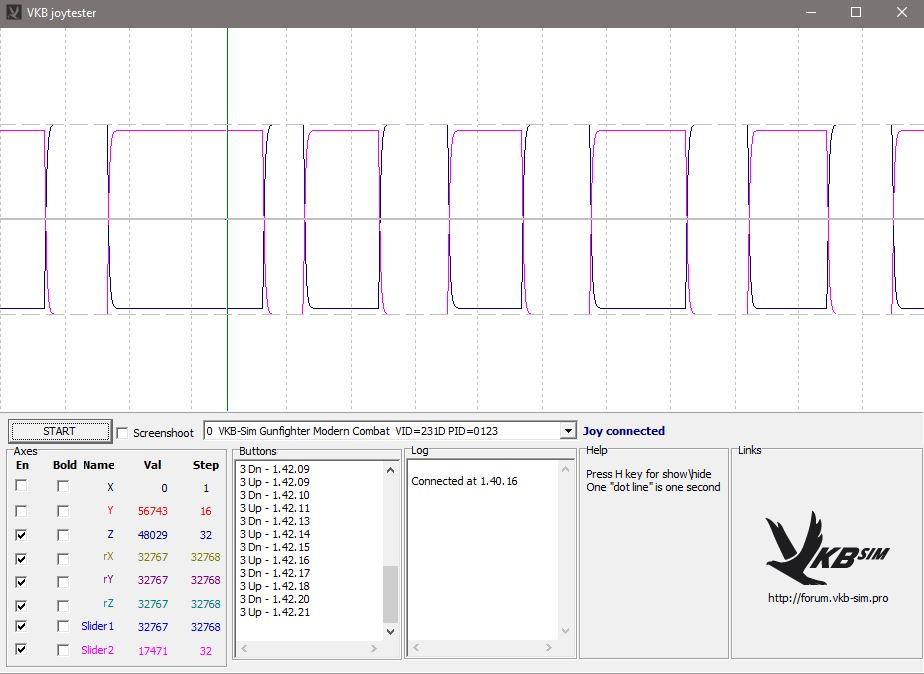Image resolution: width=924 pixels, height=674 pixels.
Task: Maximize the VKB joytester window
Action: [856, 13]
